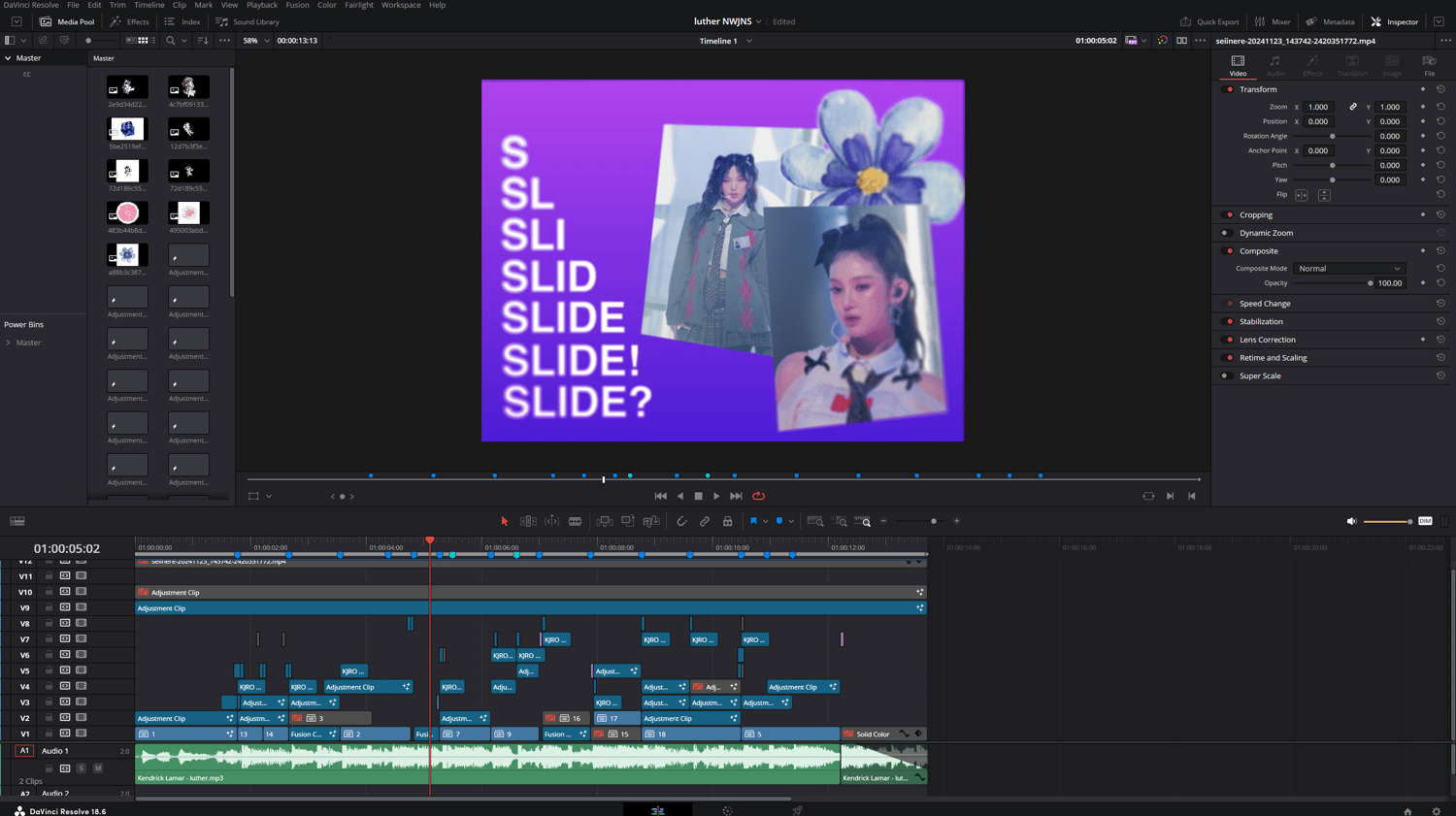This screenshot has height=816, width=1456.
Task: Toggle timeline Snapping magnet icon
Action: (681, 521)
